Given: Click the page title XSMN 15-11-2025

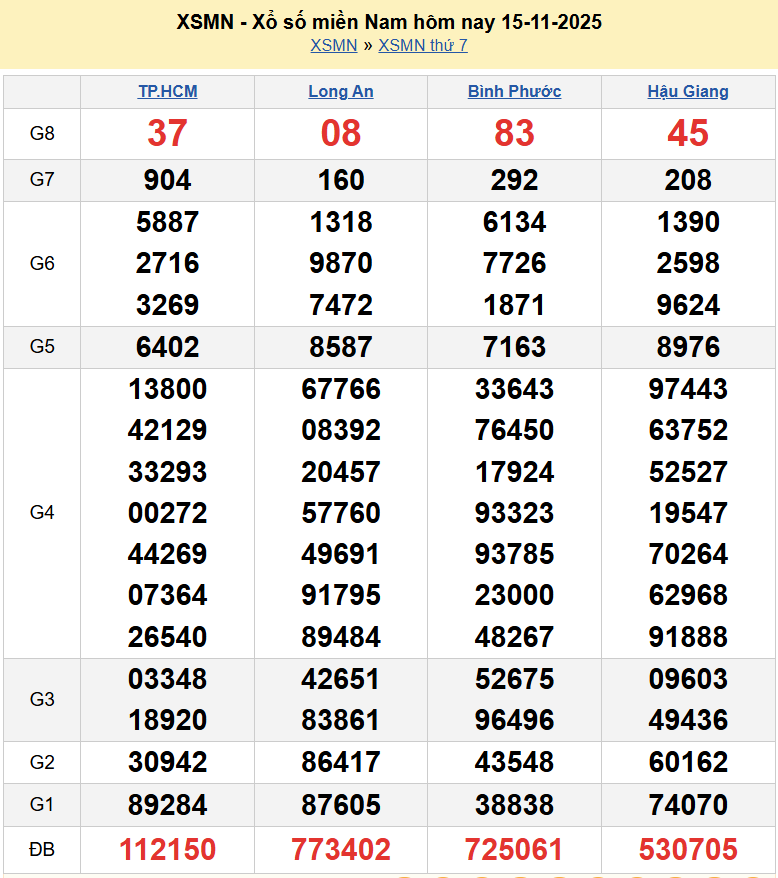Looking at the screenshot, I should pos(389,21).
